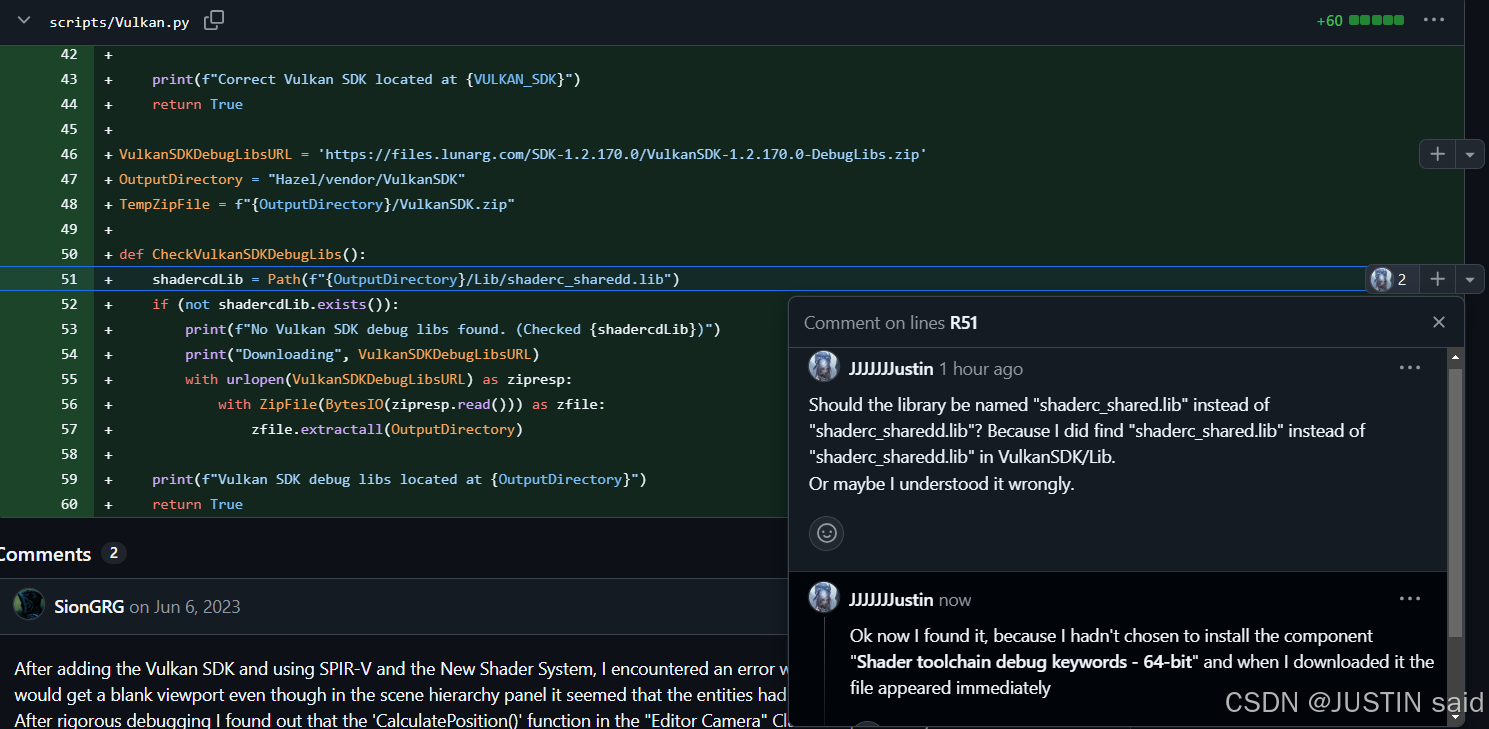Select line number 50 in the diff
This screenshot has height=729, width=1489.
click(x=68, y=254)
